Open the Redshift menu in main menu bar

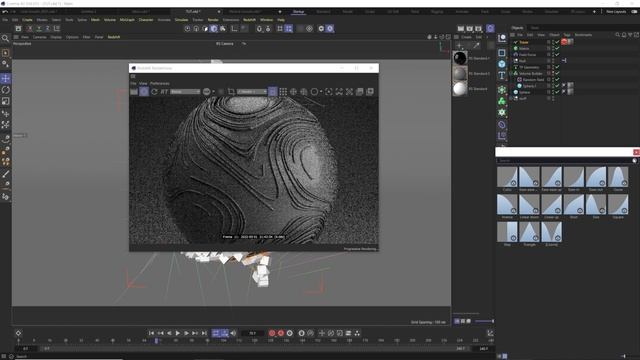[x=249, y=20]
